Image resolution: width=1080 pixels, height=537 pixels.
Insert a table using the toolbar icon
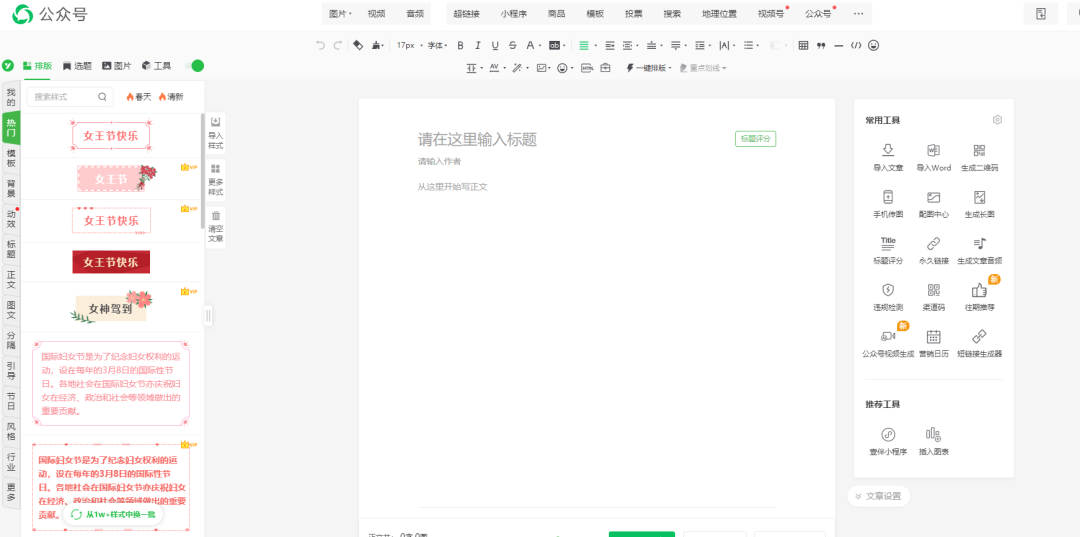pyautogui.click(x=803, y=45)
